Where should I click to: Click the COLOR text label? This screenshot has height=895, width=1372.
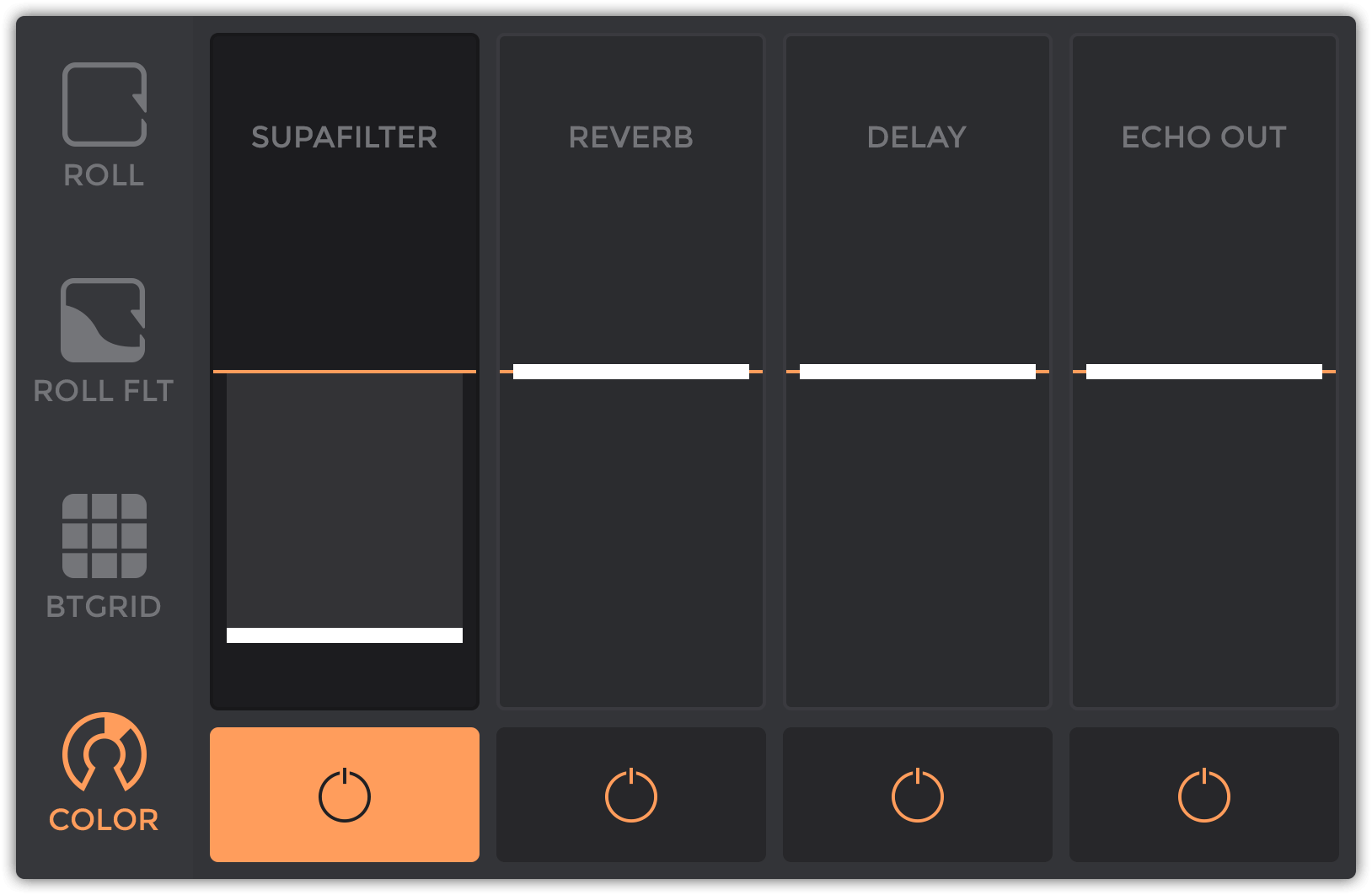104,819
